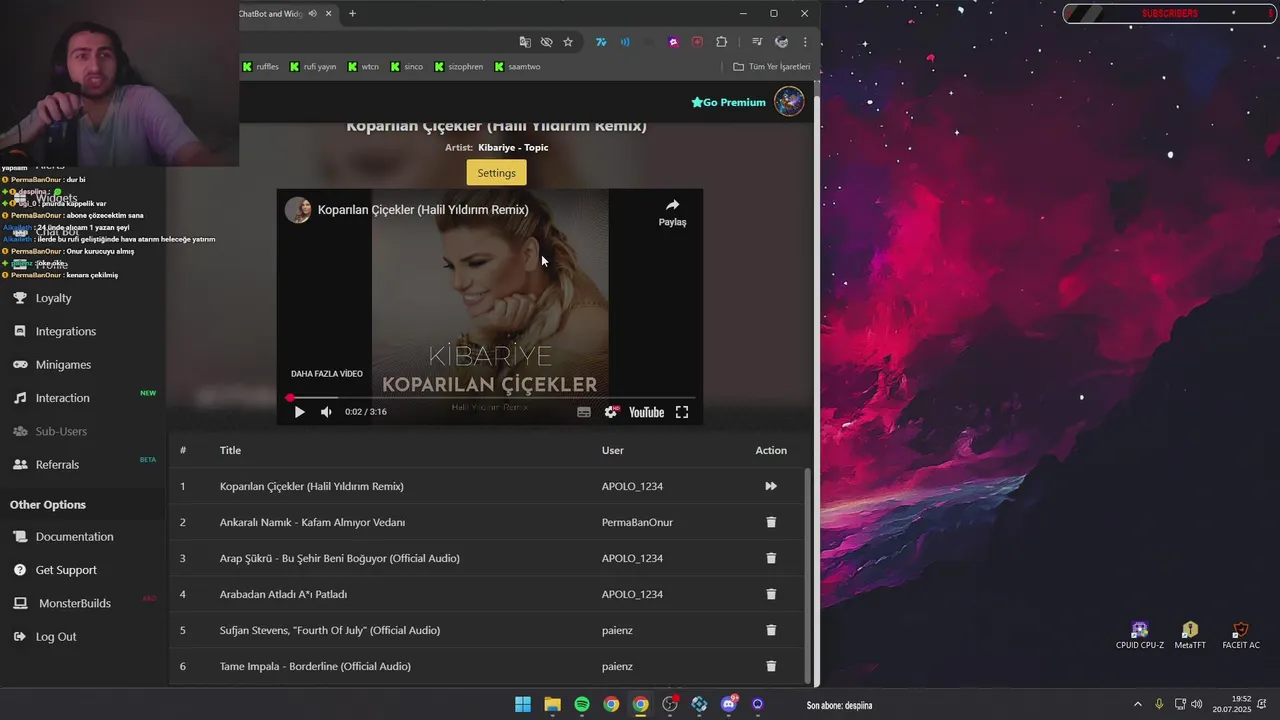Open DAHA FAZLA VİDEO panel

(327, 374)
